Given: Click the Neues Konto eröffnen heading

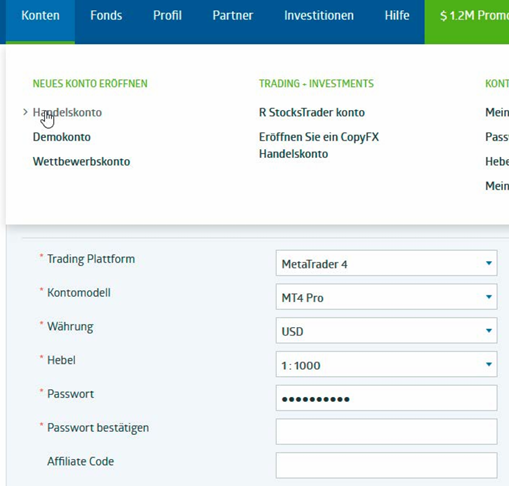Looking at the screenshot, I should point(90,83).
